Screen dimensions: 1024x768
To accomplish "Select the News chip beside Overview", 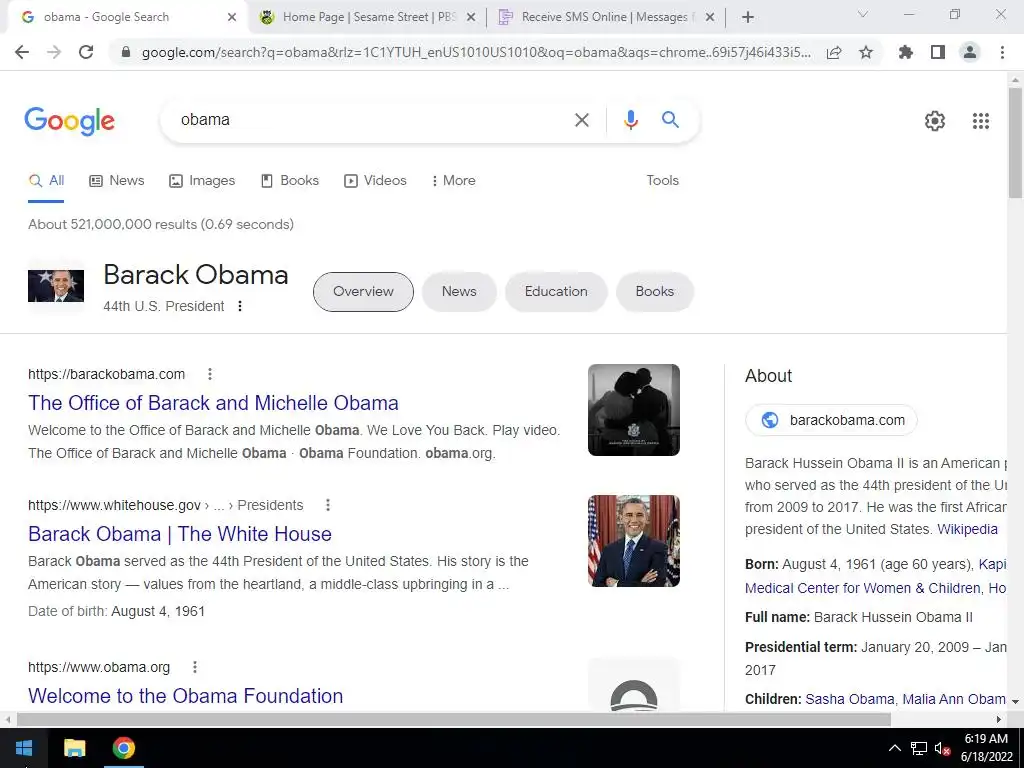I will pyautogui.click(x=459, y=292).
